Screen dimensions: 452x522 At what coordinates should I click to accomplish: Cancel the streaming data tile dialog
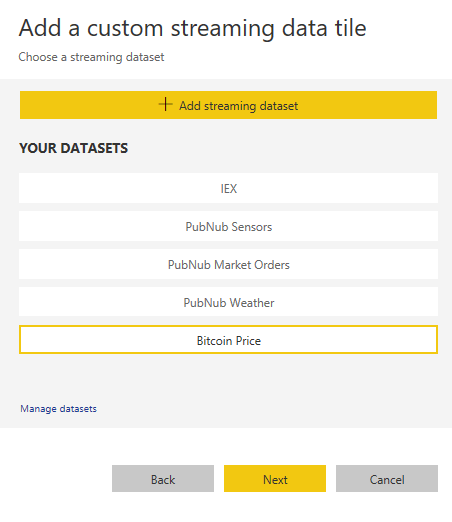387,479
